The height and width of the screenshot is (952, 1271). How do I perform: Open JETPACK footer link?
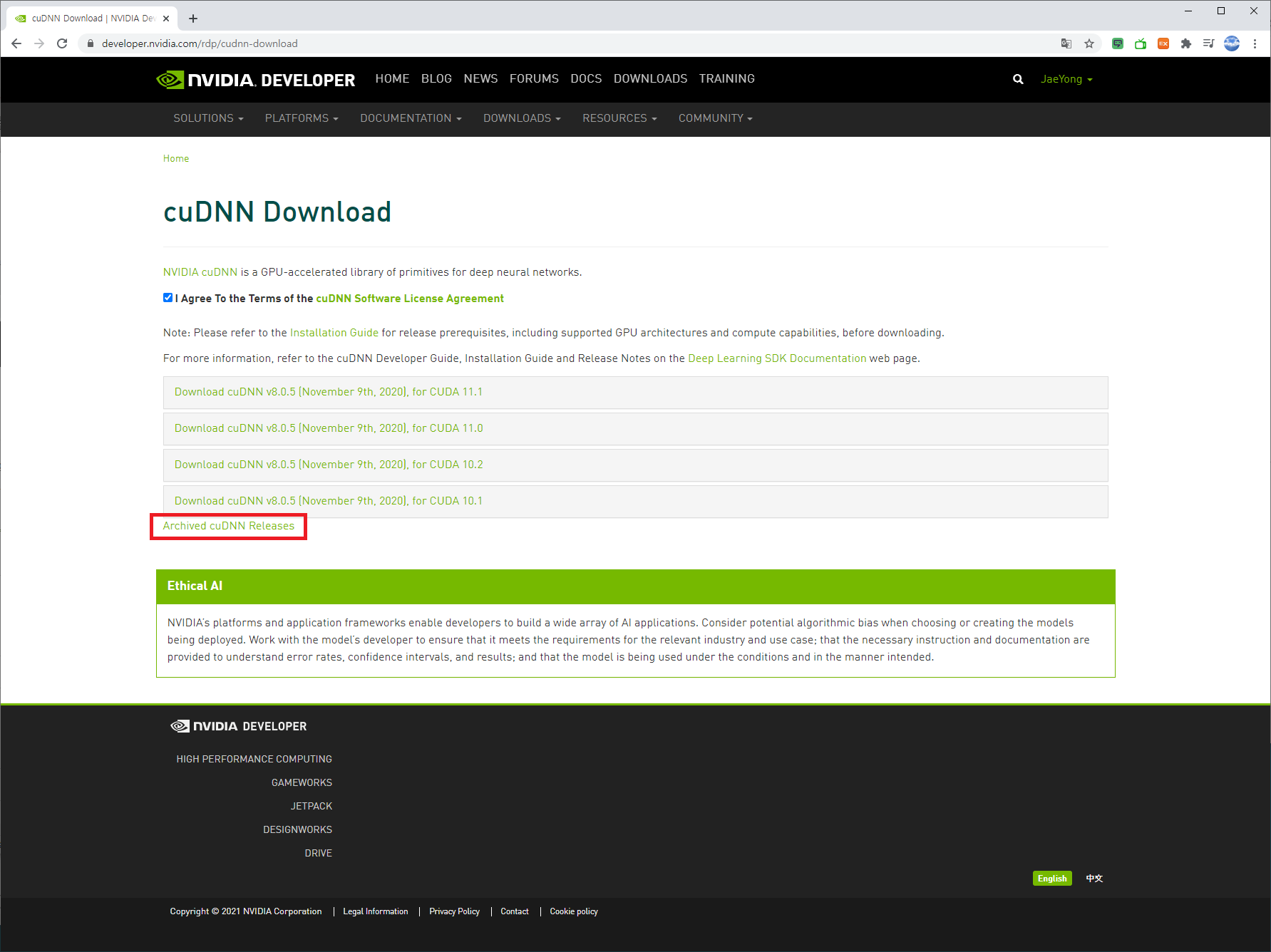[x=312, y=806]
